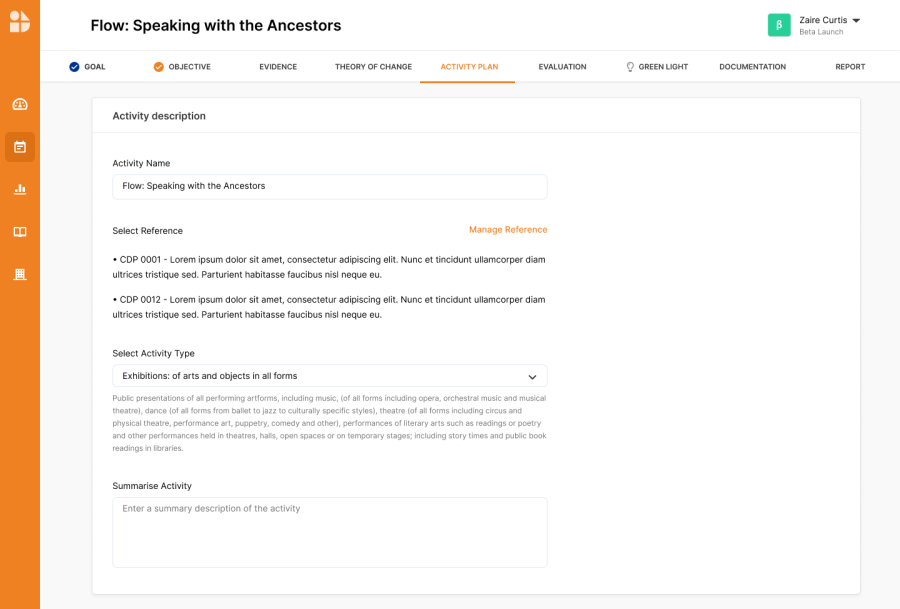Open the Theory of Change tab
The image size is (900, 609).
pyautogui.click(x=374, y=67)
